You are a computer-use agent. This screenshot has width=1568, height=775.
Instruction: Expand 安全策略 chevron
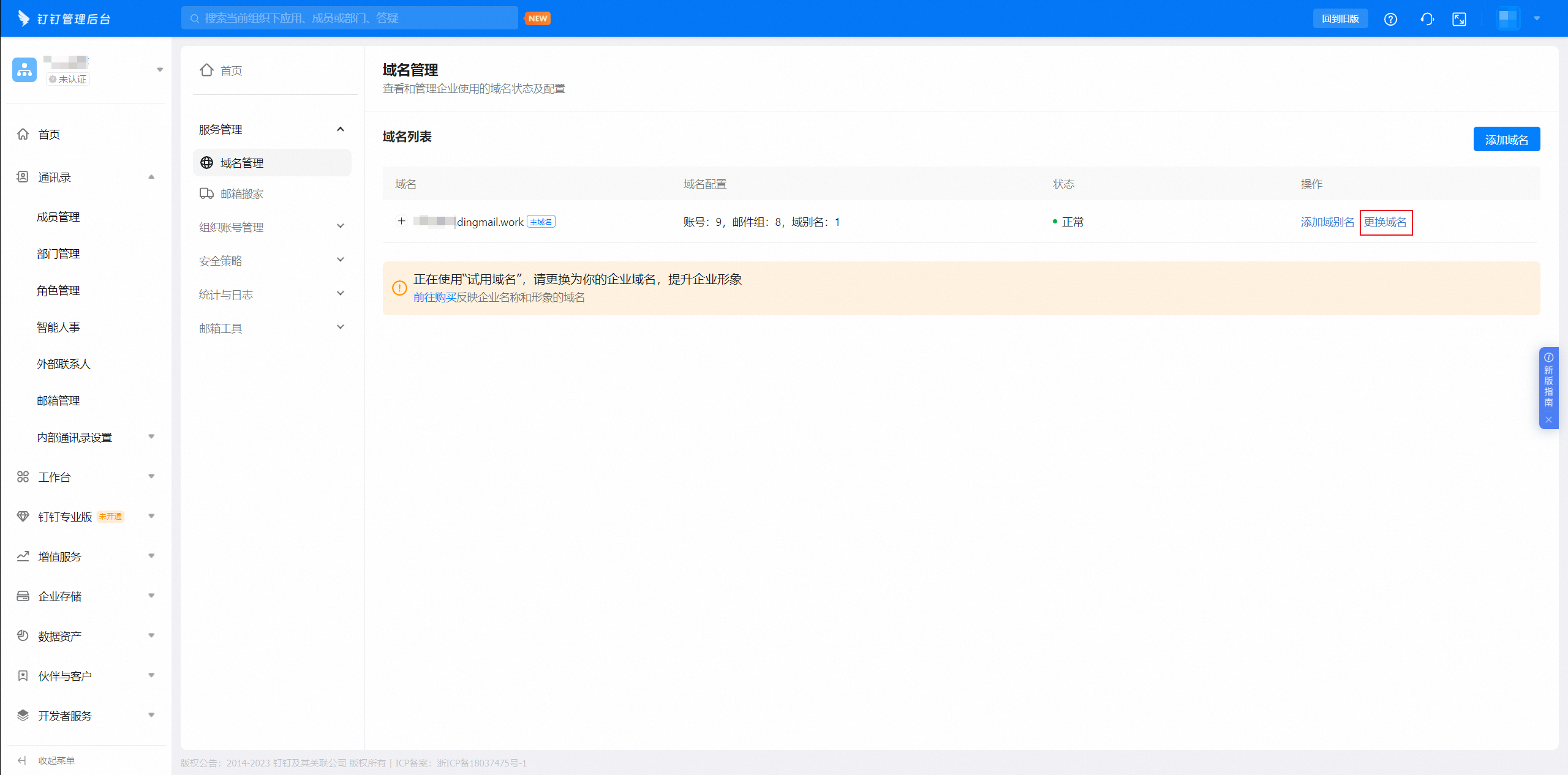point(341,260)
